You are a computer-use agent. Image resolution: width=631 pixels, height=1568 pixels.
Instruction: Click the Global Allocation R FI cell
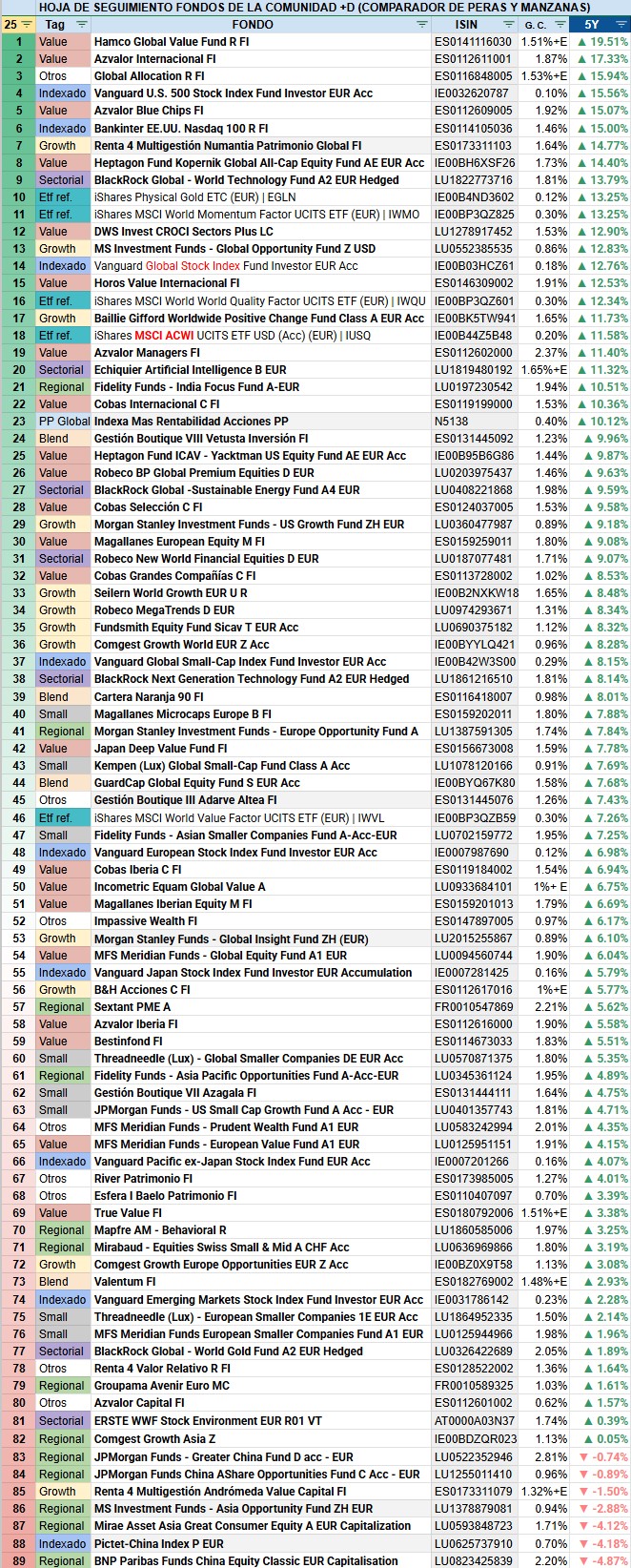tap(261, 76)
